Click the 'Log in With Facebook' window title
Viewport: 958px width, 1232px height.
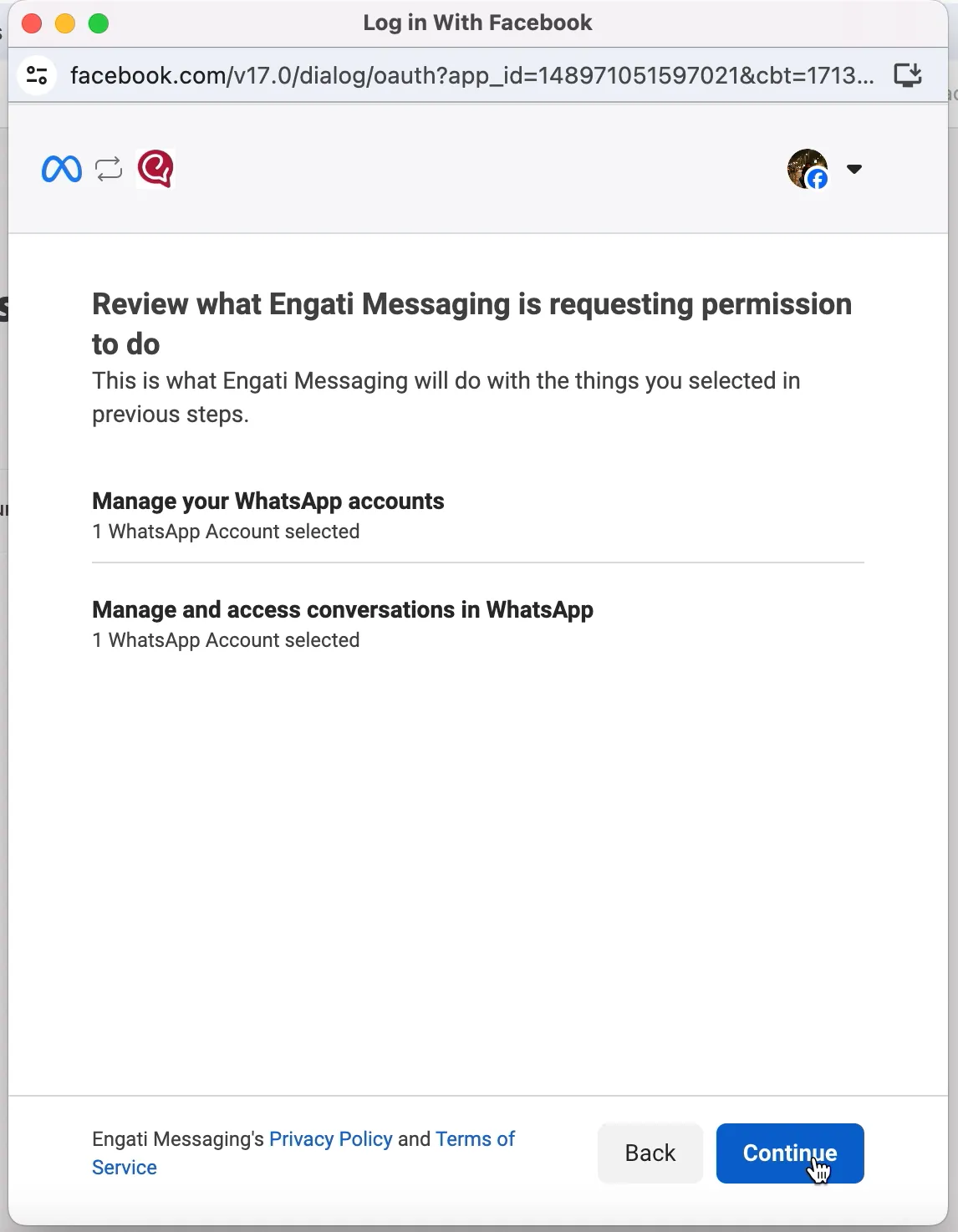click(478, 23)
